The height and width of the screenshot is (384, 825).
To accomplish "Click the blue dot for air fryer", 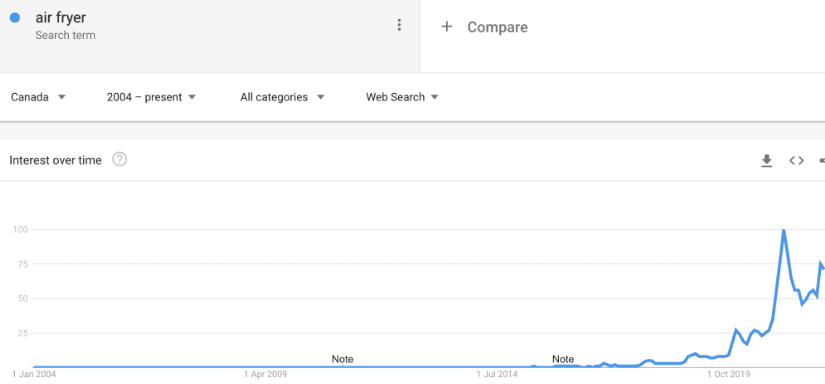I will click(x=15, y=17).
